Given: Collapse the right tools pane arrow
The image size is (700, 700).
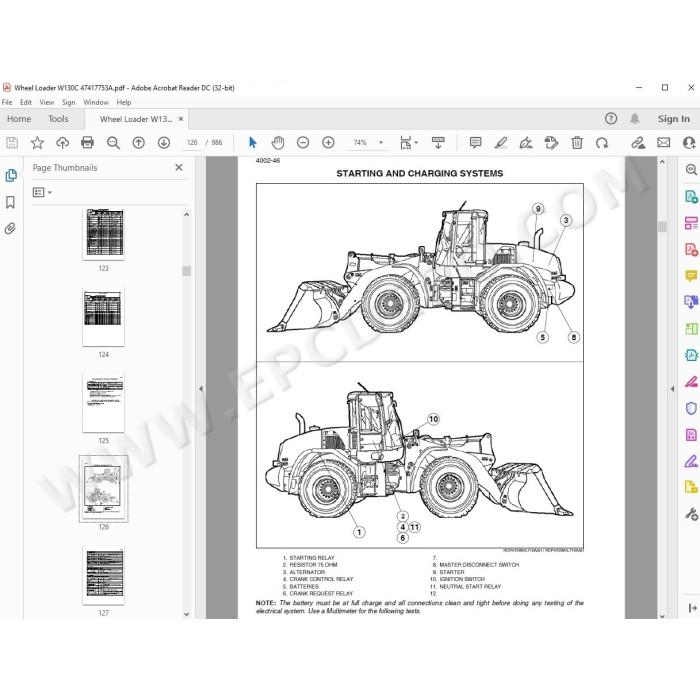Looking at the screenshot, I should pos(672,389).
